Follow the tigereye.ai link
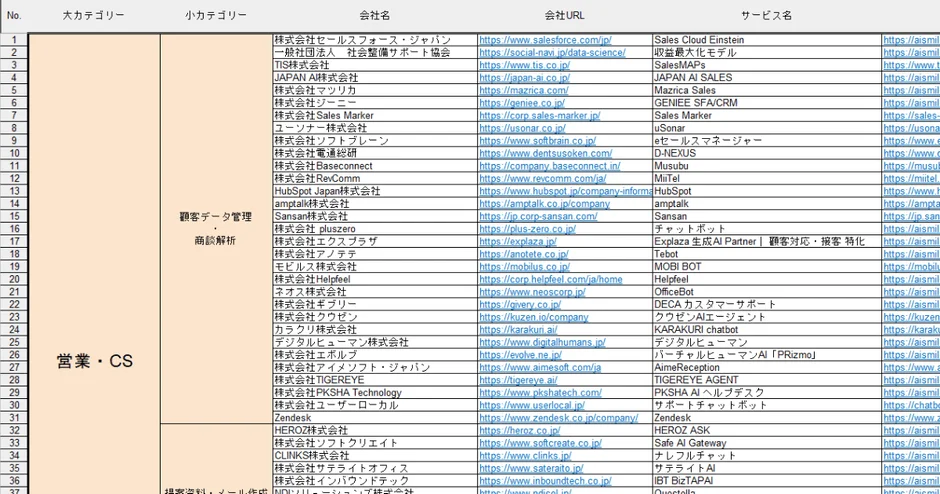The height and width of the screenshot is (494, 940). pos(518,380)
